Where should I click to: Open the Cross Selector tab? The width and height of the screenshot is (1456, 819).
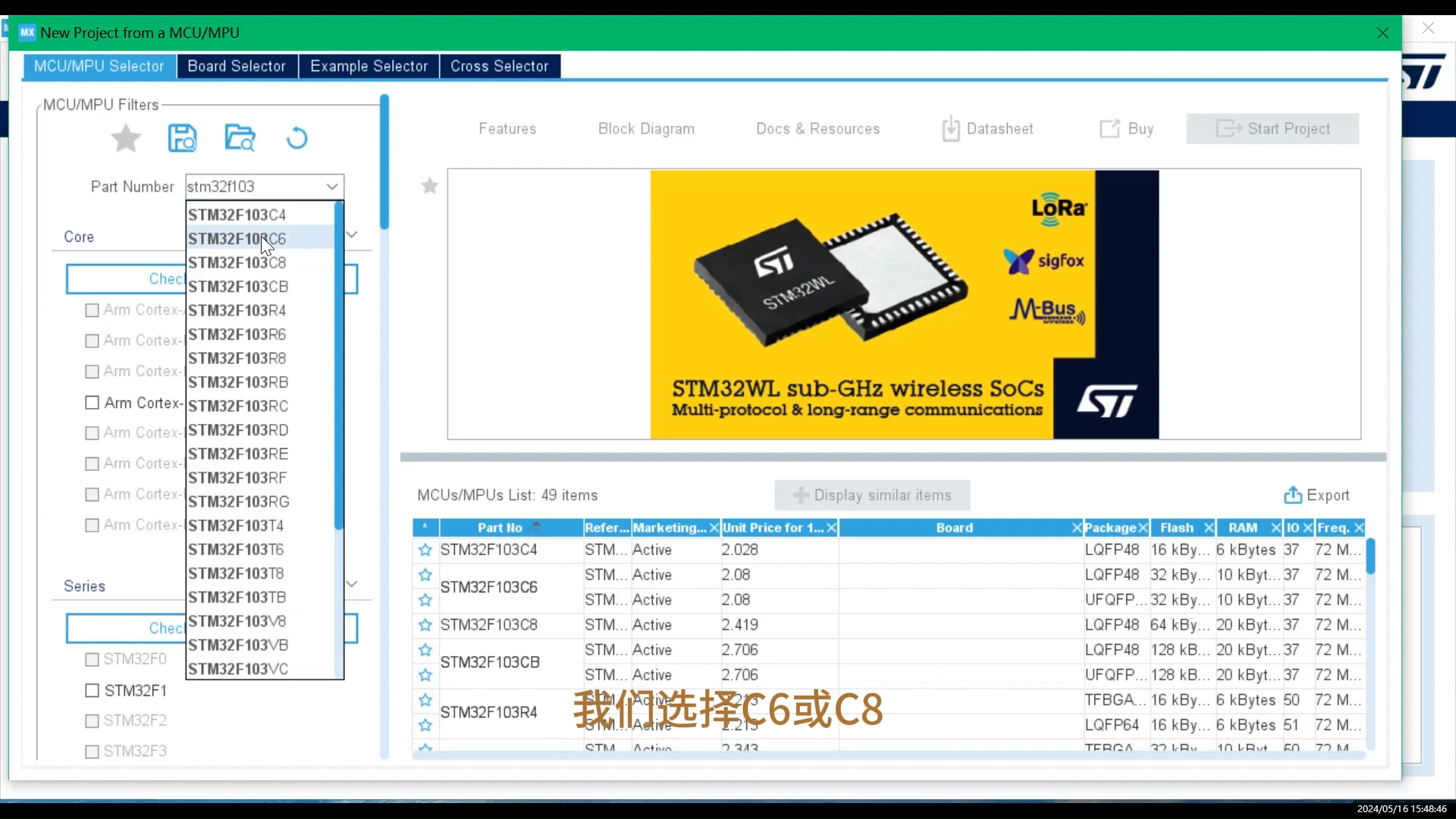tap(500, 66)
